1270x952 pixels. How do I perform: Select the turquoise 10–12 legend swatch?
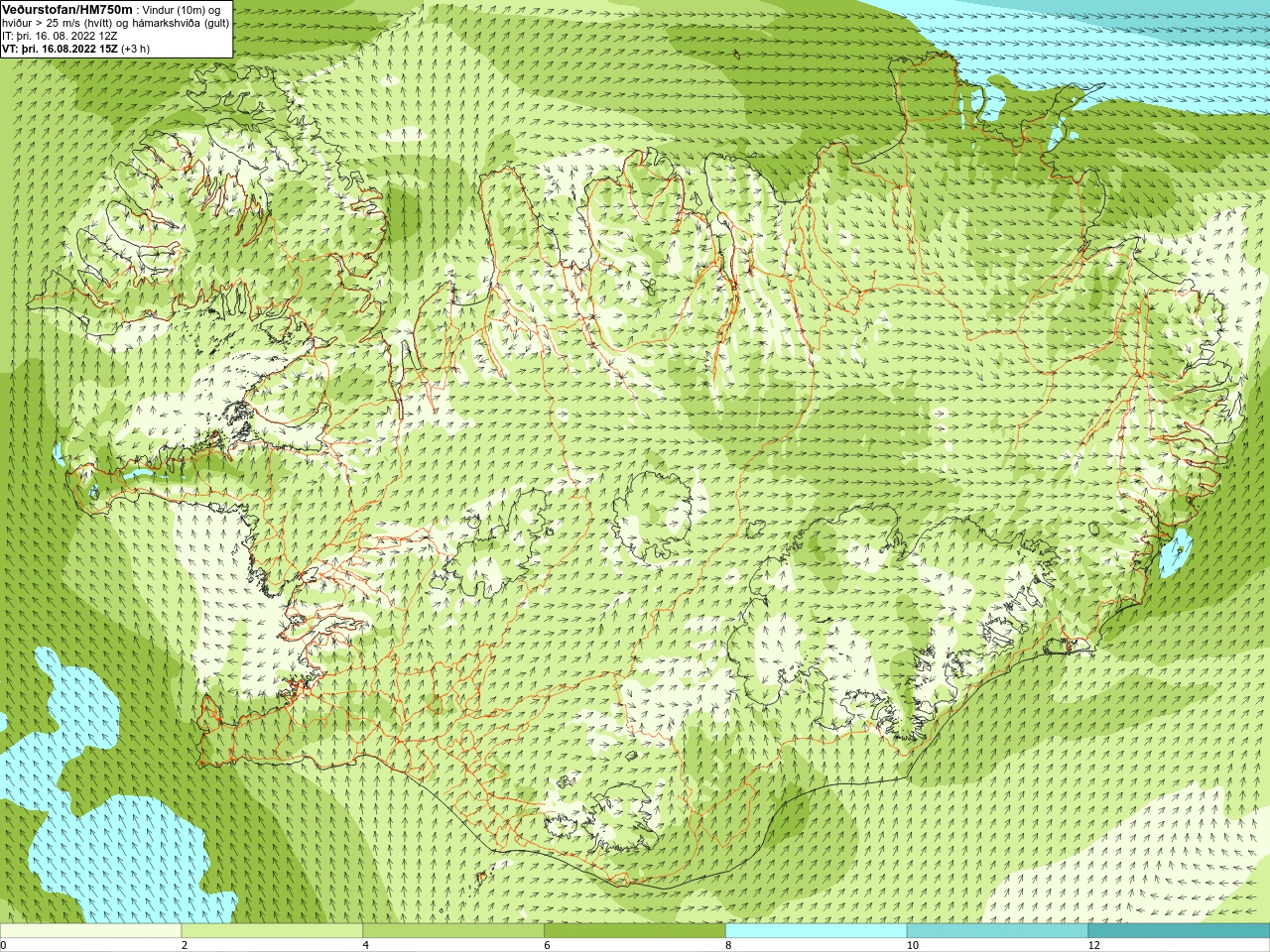(997, 930)
